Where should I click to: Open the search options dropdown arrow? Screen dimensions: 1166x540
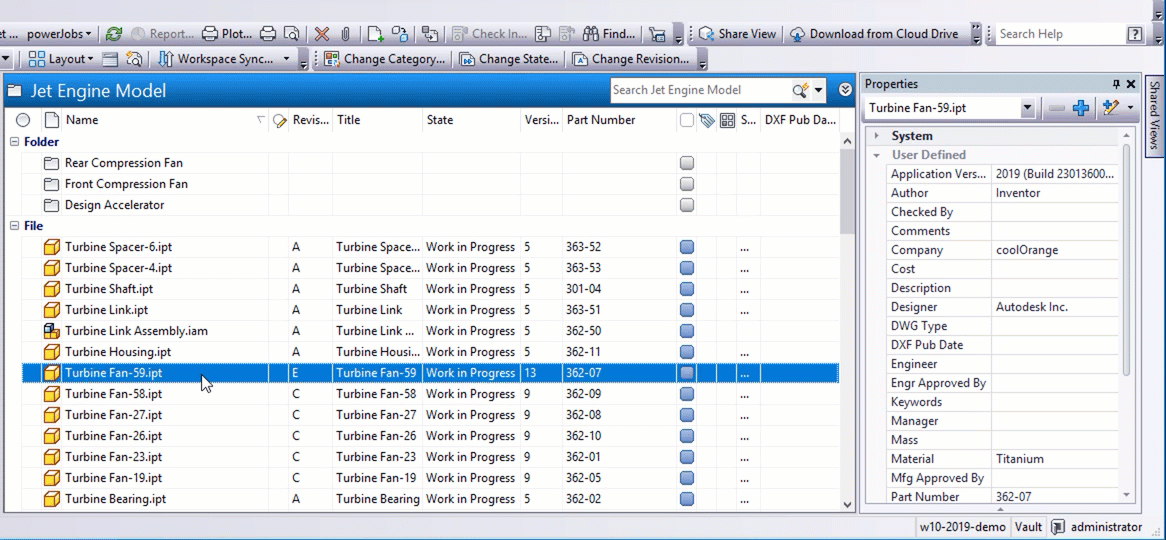tap(819, 90)
